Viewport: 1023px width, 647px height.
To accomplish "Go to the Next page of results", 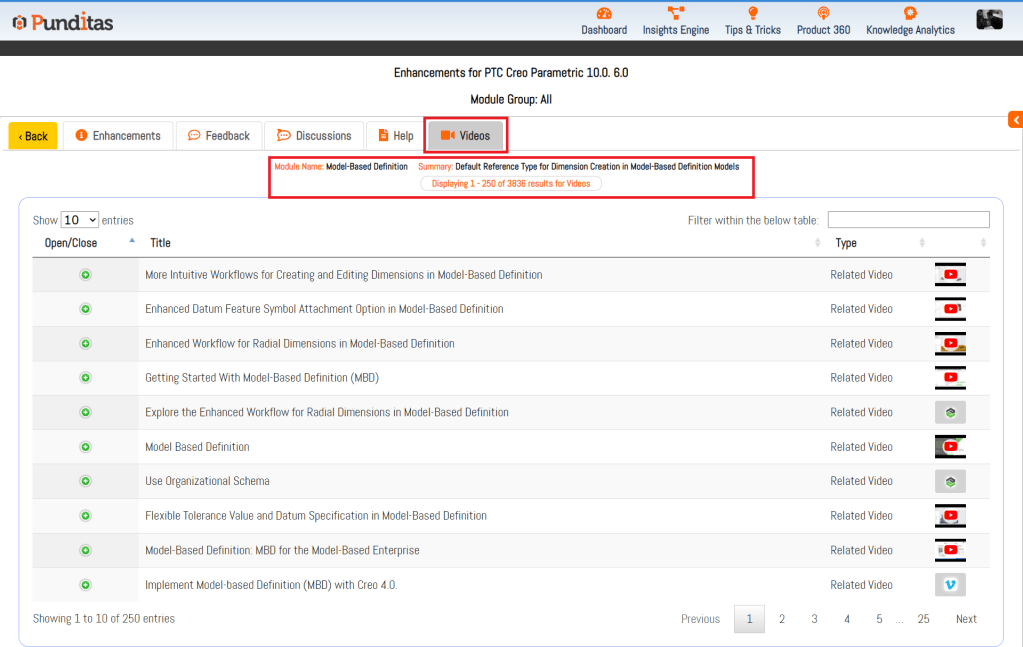I will (966, 619).
